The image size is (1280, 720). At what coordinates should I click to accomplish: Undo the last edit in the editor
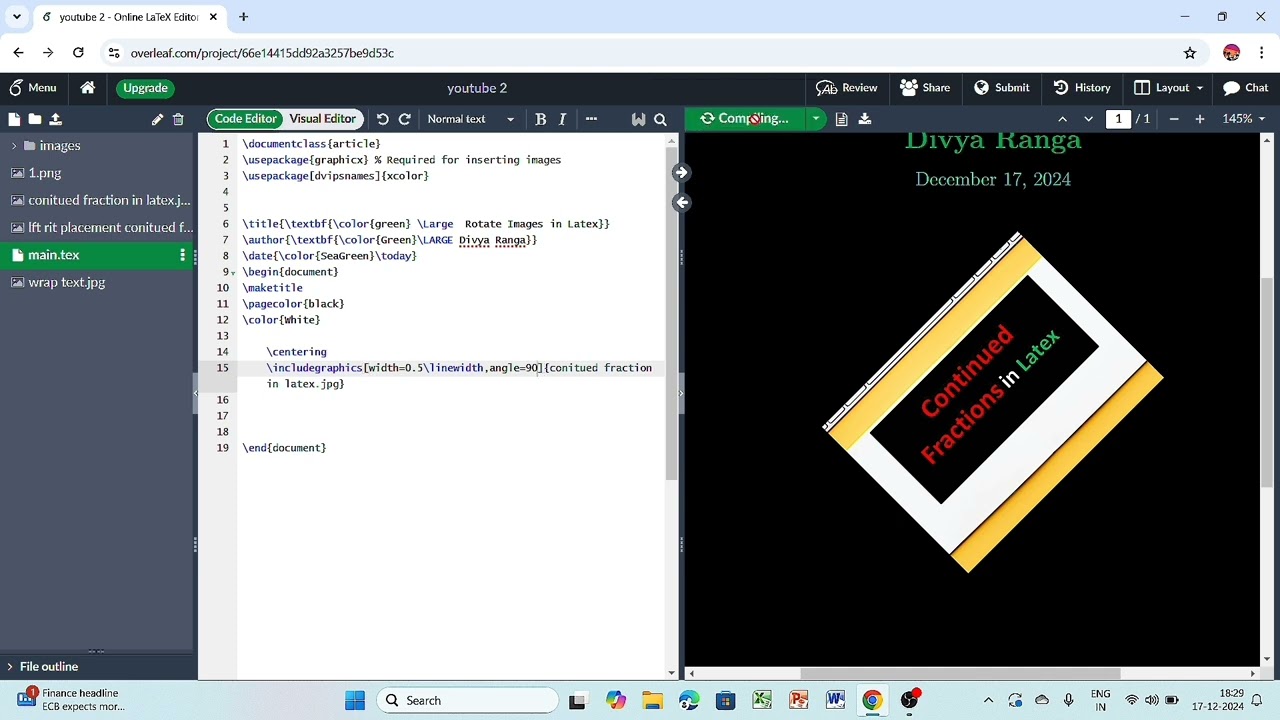382,119
